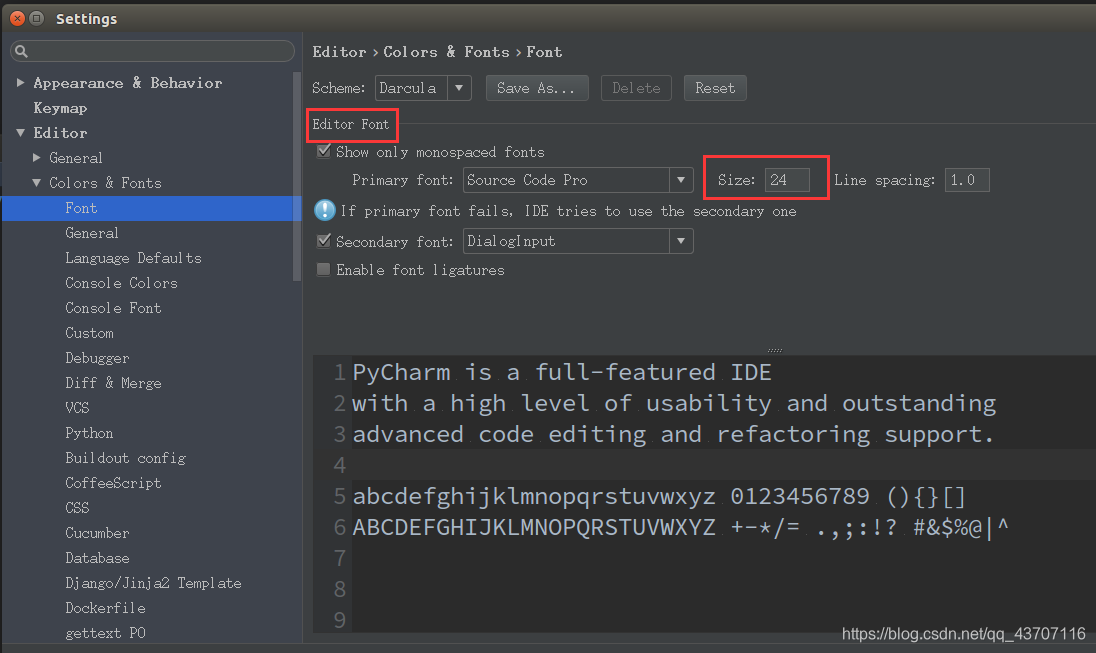Select Language Defaults in the tree
The height and width of the screenshot is (653, 1096).
click(133, 258)
